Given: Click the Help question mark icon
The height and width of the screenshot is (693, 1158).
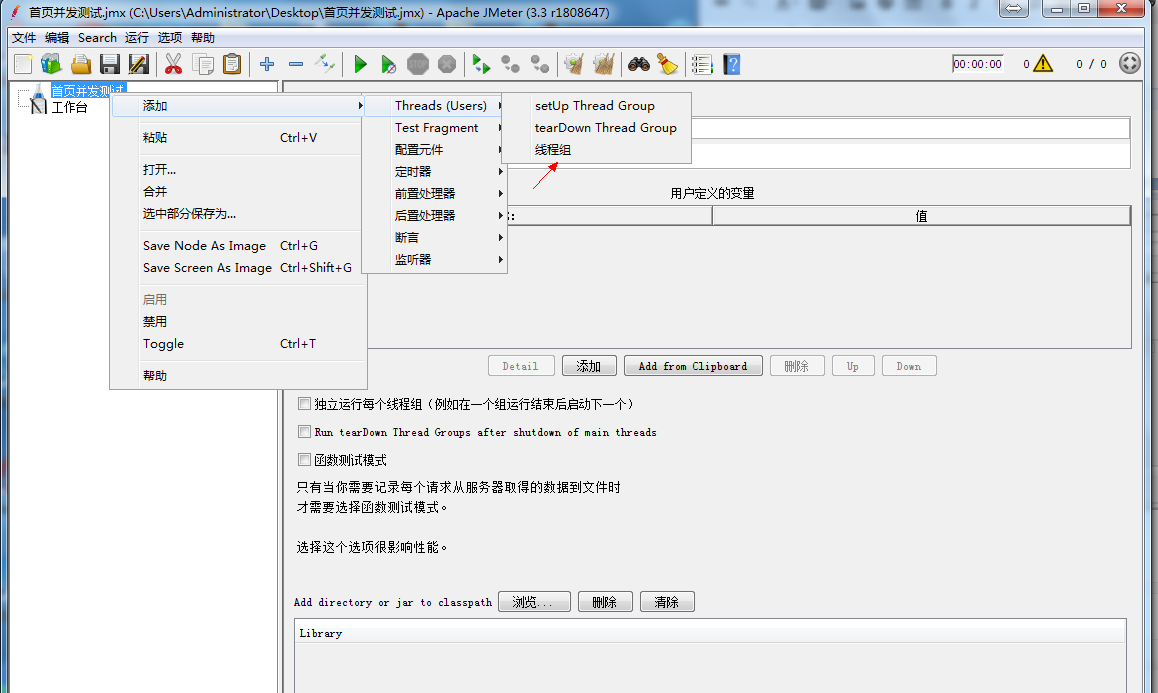Looking at the screenshot, I should [x=731, y=64].
